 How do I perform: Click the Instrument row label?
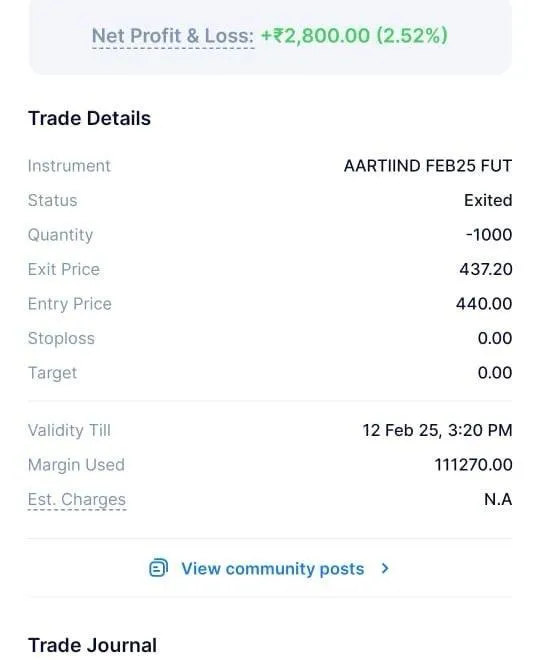69,166
